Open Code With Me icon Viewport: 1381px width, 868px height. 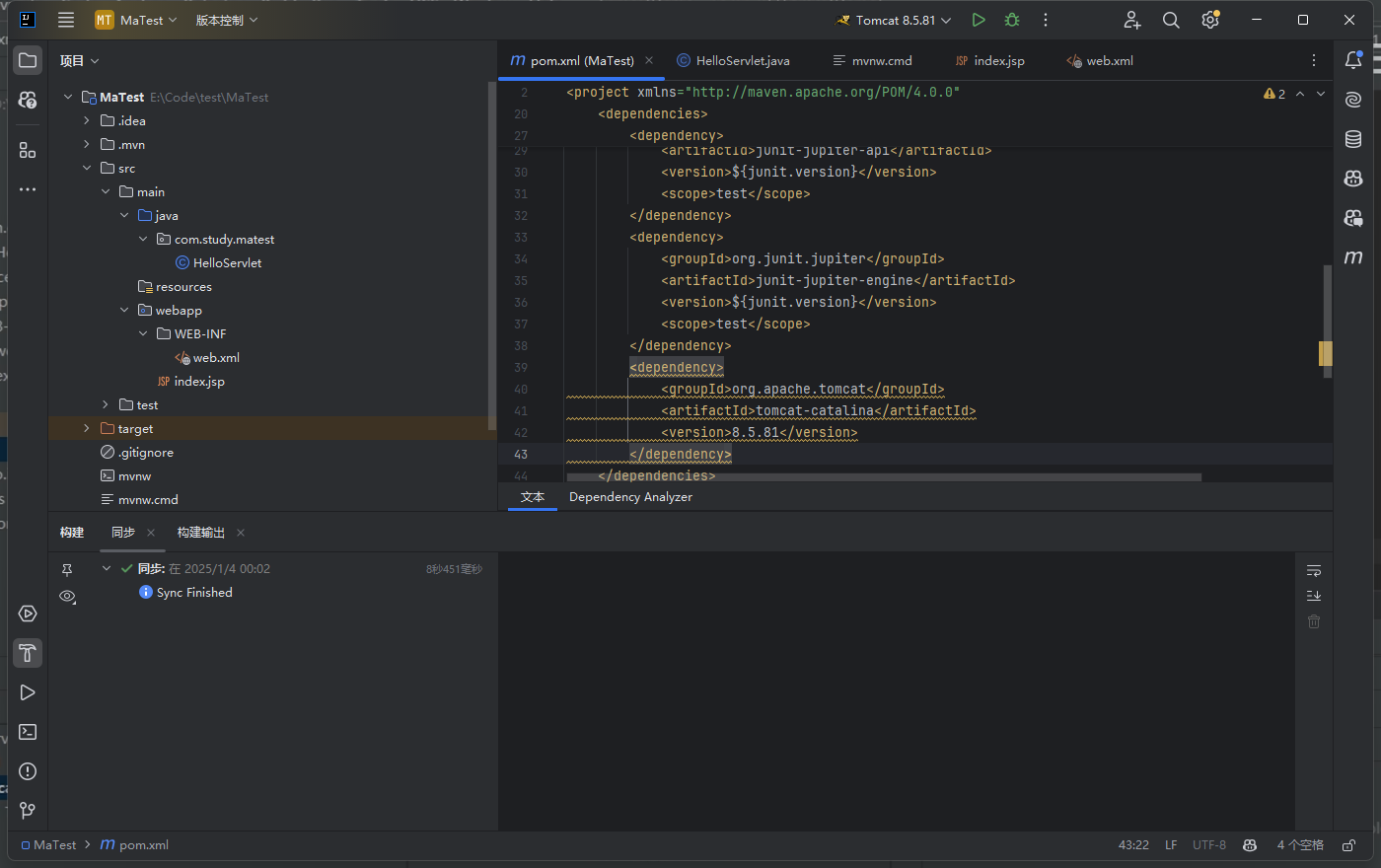click(1131, 20)
